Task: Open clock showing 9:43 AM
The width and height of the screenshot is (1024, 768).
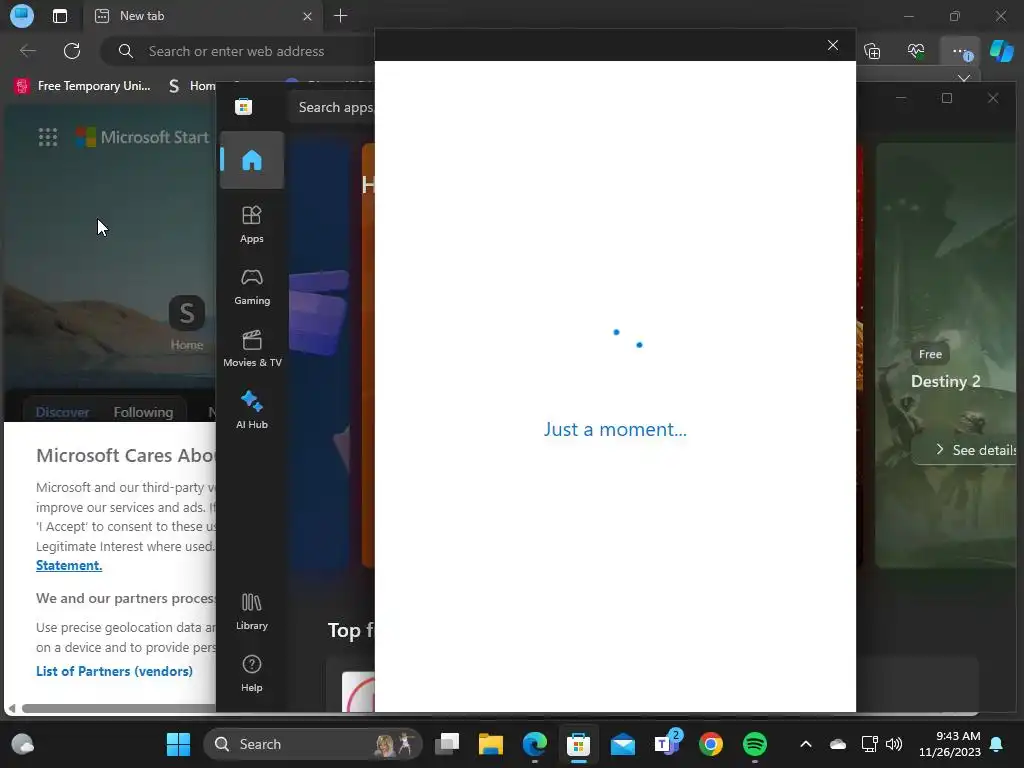Action: coord(950,744)
